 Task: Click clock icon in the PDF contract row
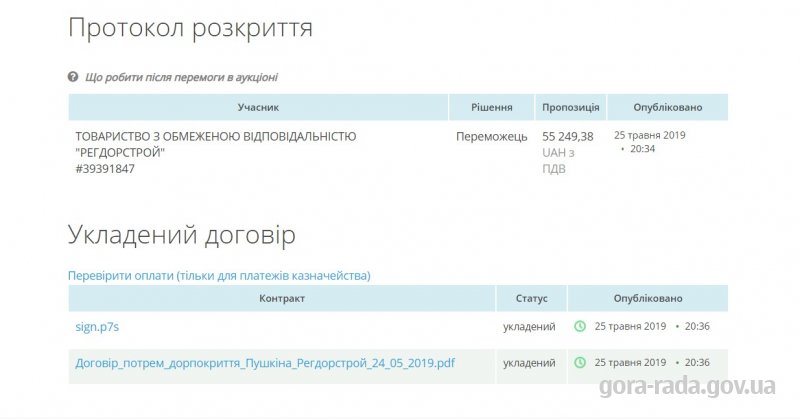[580, 362]
